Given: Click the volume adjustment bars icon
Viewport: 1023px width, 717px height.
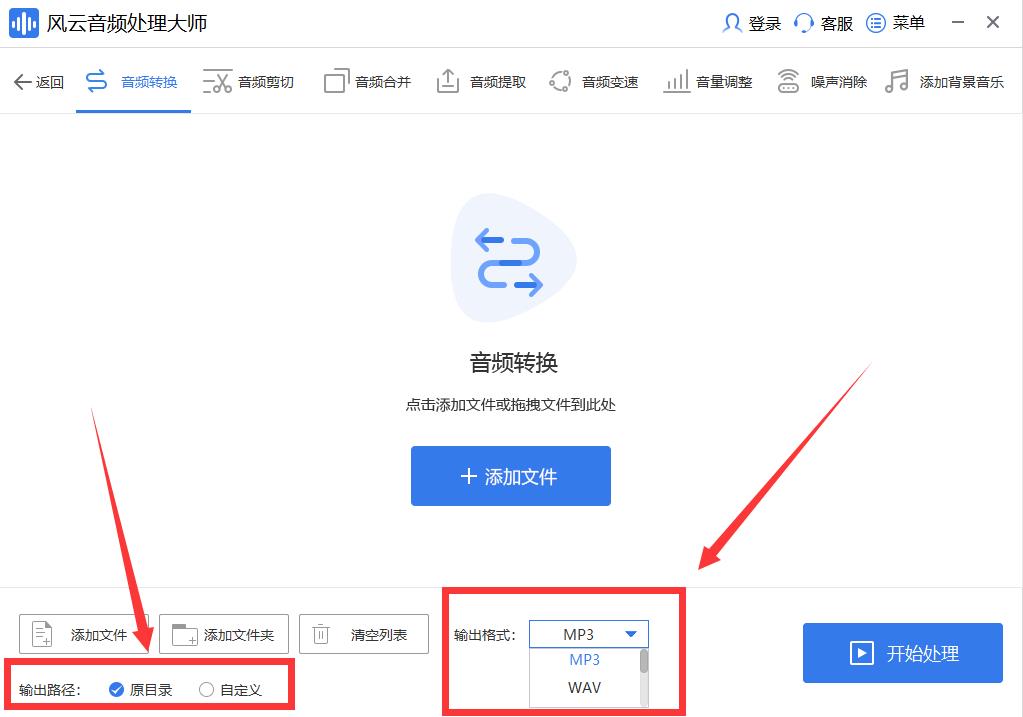Looking at the screenshot, I should point(676,82).
